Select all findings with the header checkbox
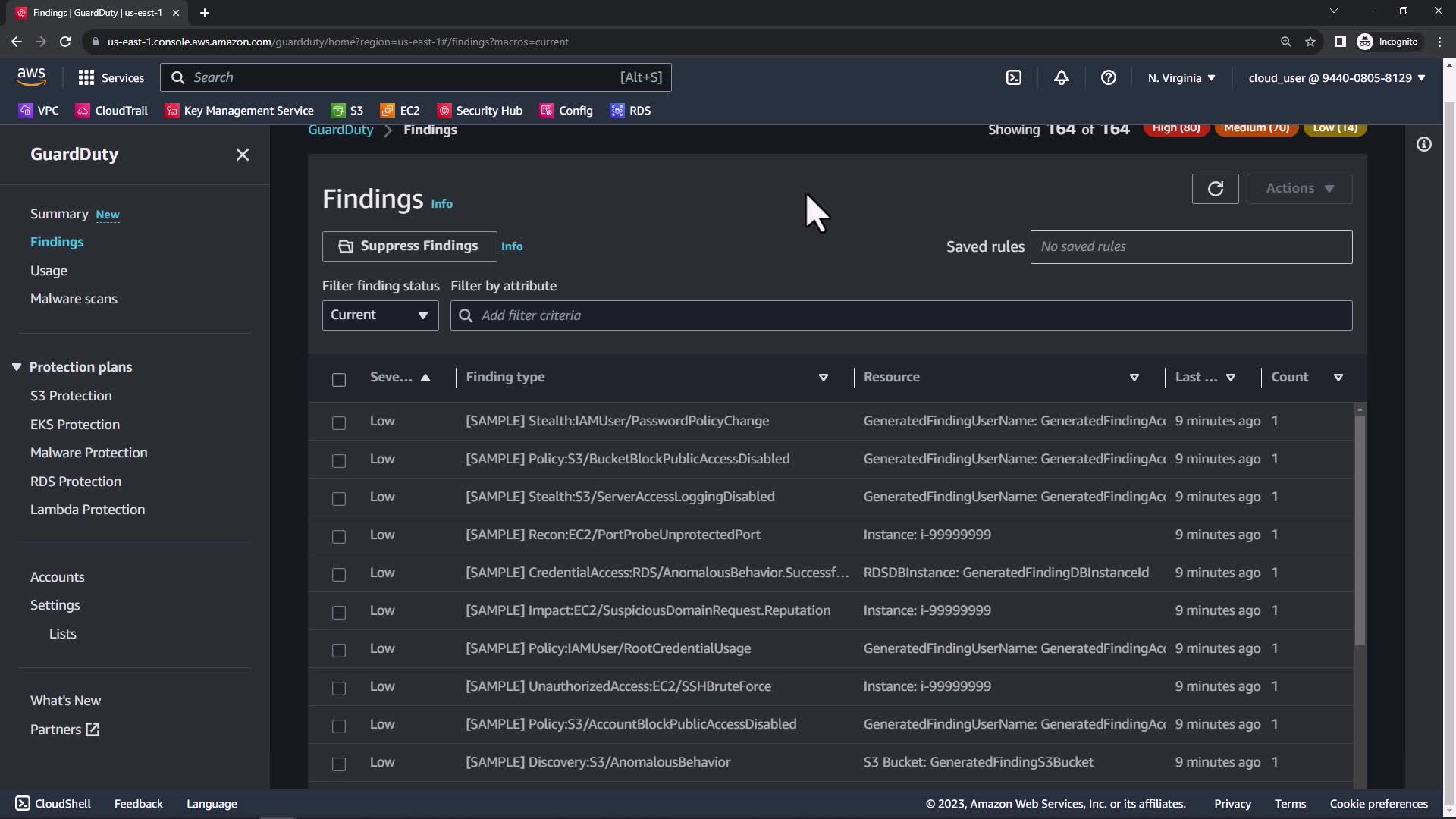Screen dimensions: 1456x819 (339, 379)
